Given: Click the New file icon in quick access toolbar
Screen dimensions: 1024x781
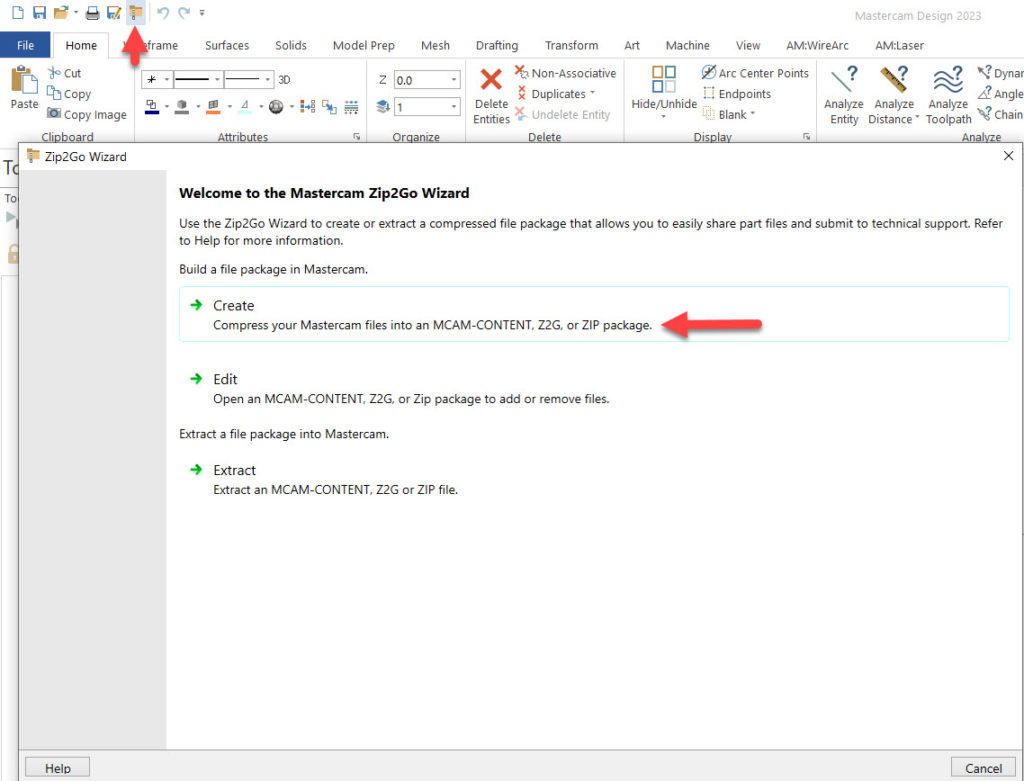Looking at the screenshot, I should (x=18, y=12).
